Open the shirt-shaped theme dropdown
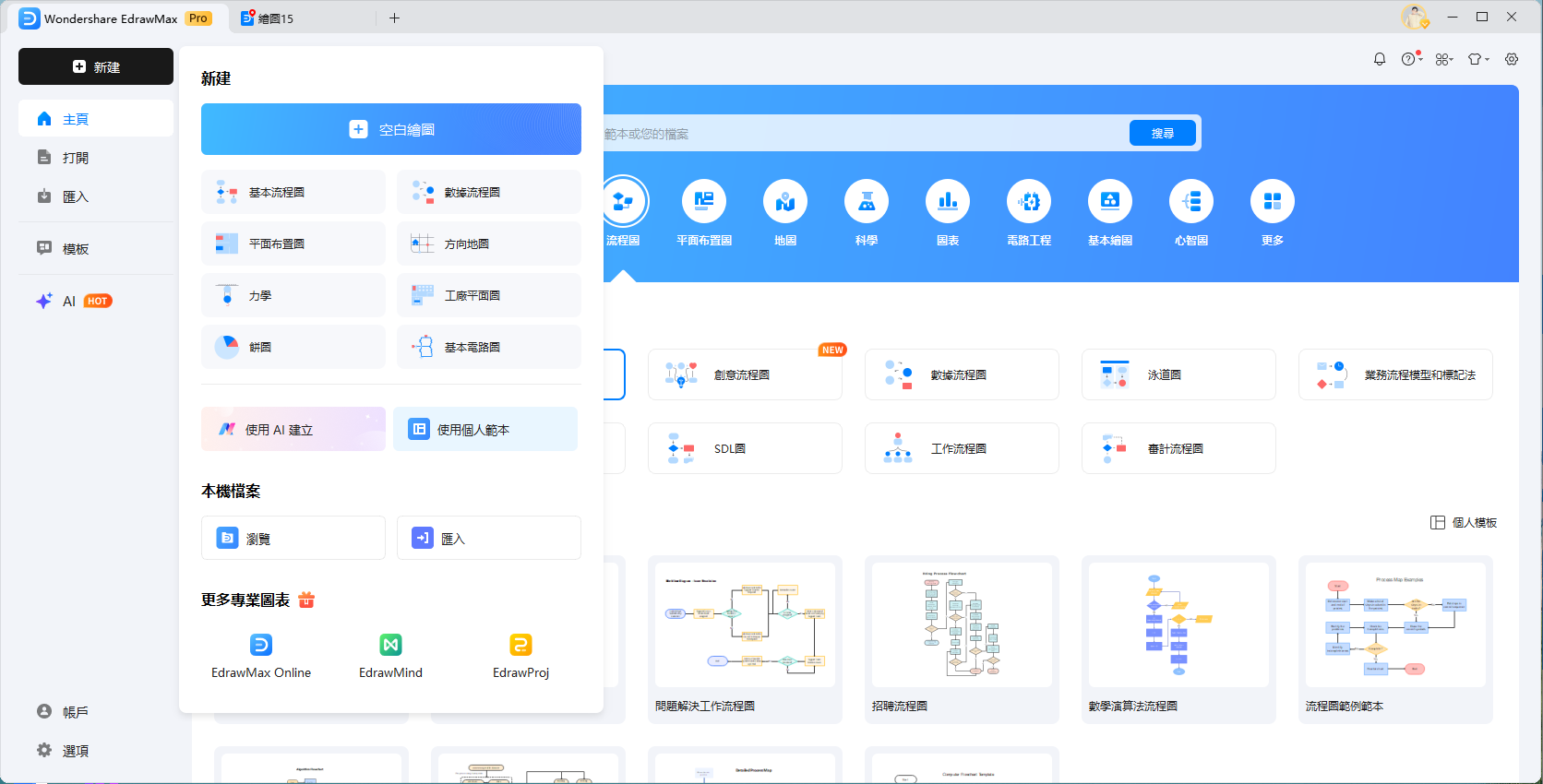The width and height of the screenshot is (1543, 784). click(x=1478, y=59)
